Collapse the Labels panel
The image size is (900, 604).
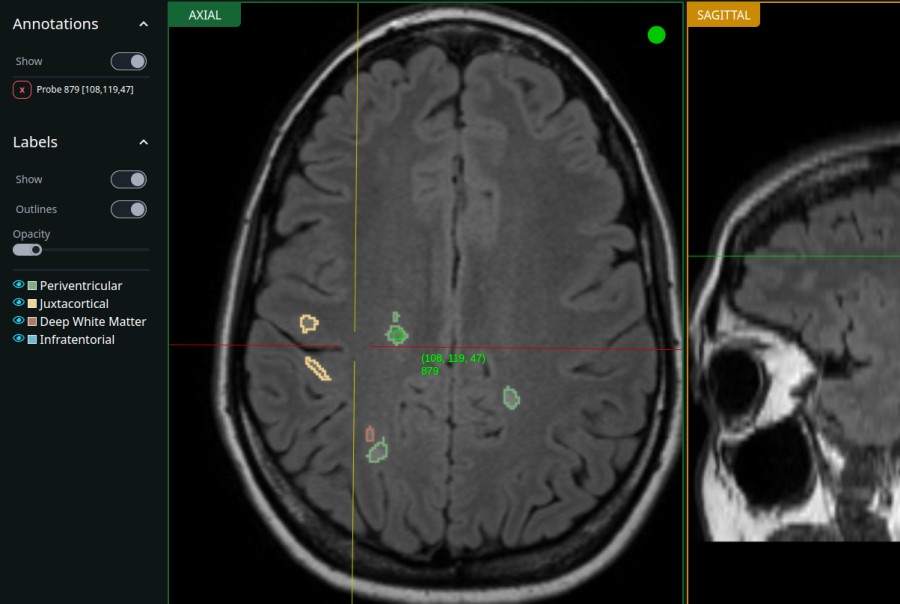pos(143,142)
